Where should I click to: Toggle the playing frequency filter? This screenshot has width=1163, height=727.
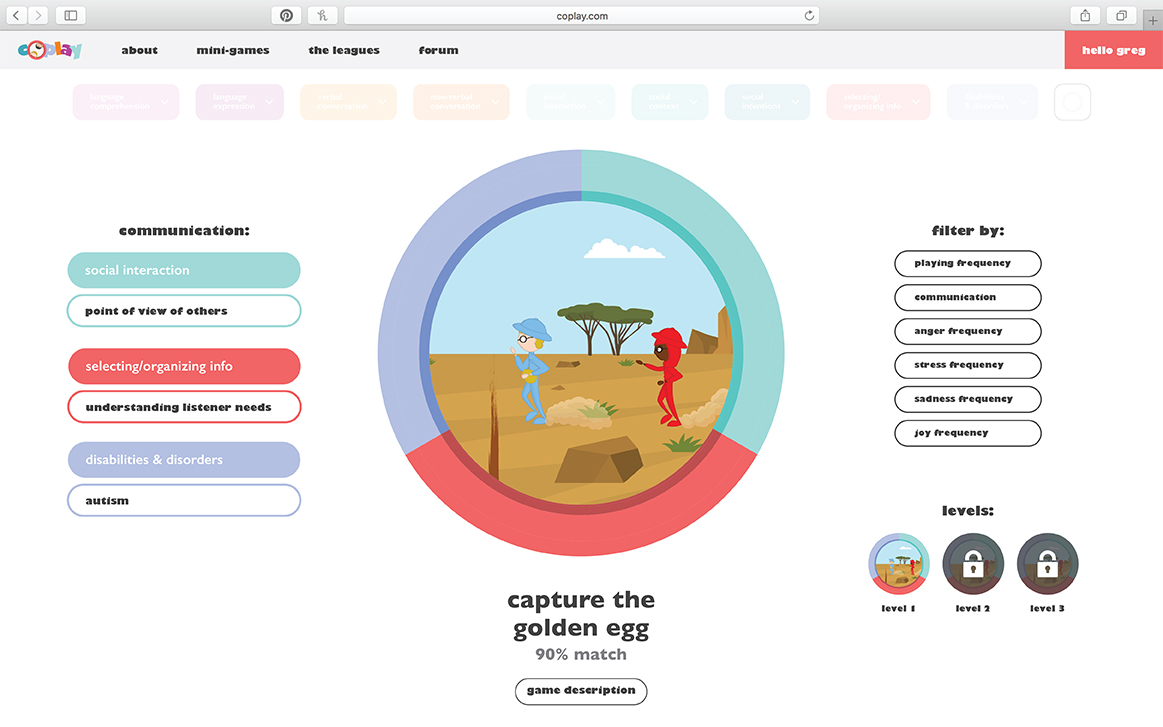click(x=967, y=263)
